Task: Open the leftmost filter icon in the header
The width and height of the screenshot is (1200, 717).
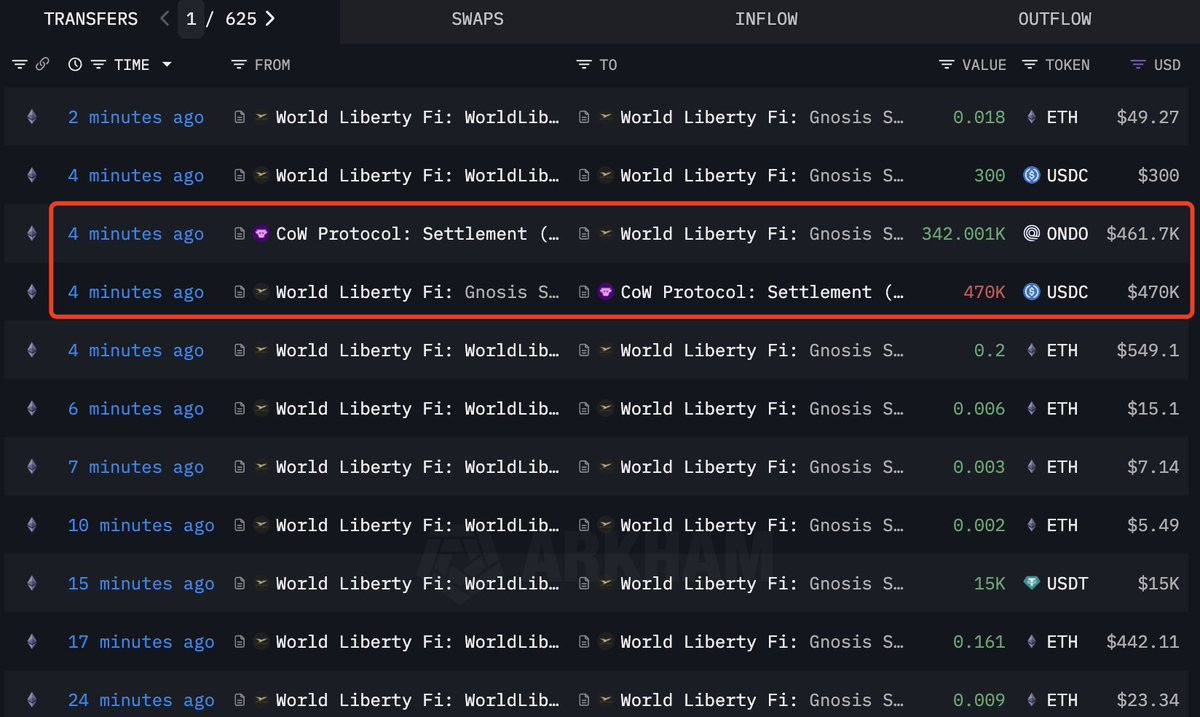Action: (19, 65)
